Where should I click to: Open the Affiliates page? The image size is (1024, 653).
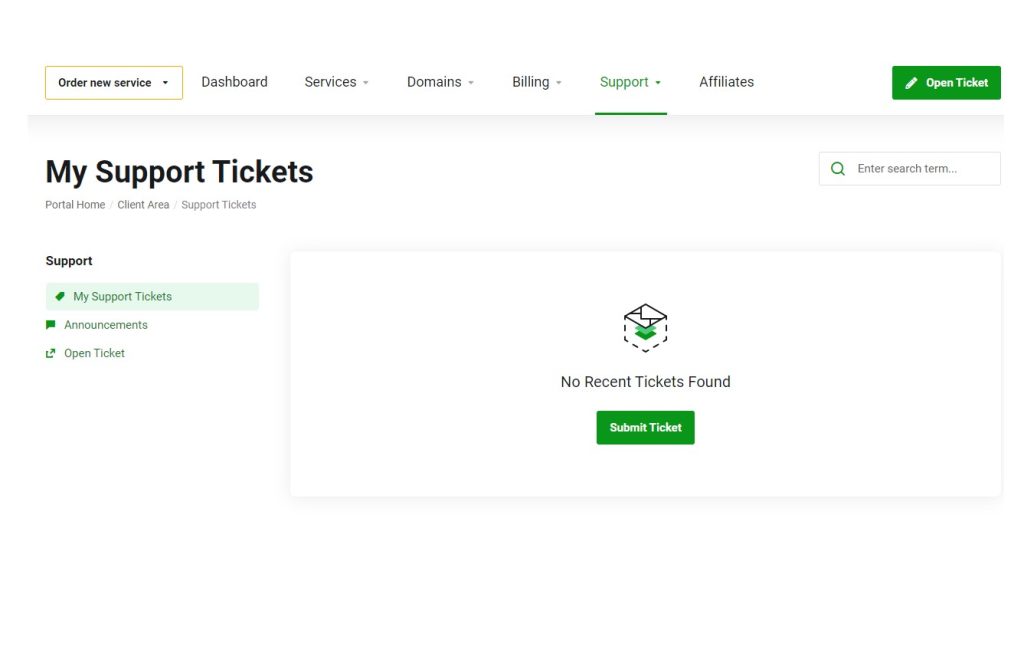point(726,82)
